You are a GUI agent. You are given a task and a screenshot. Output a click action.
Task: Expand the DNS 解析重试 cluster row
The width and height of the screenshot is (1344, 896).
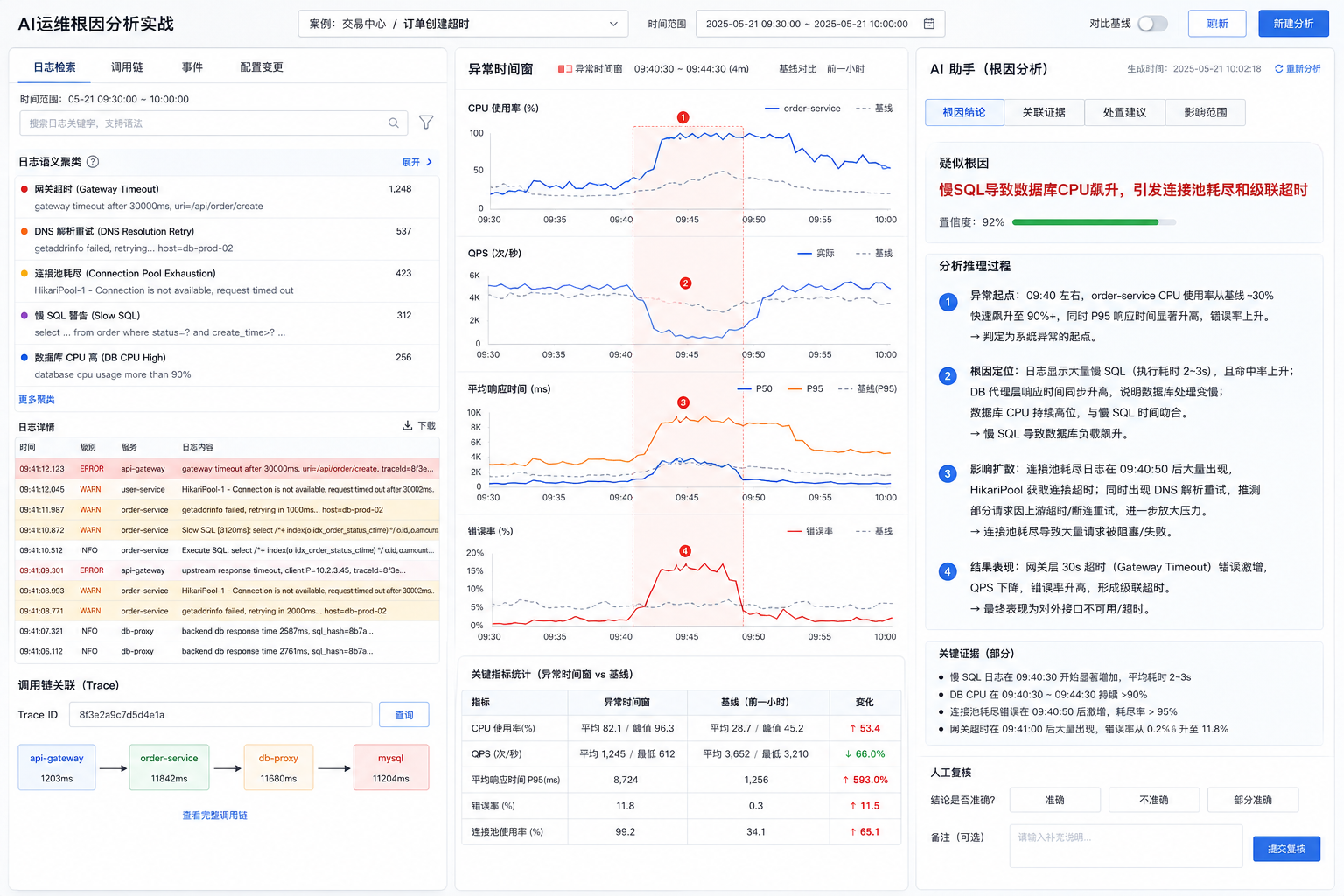click(227, 239)
